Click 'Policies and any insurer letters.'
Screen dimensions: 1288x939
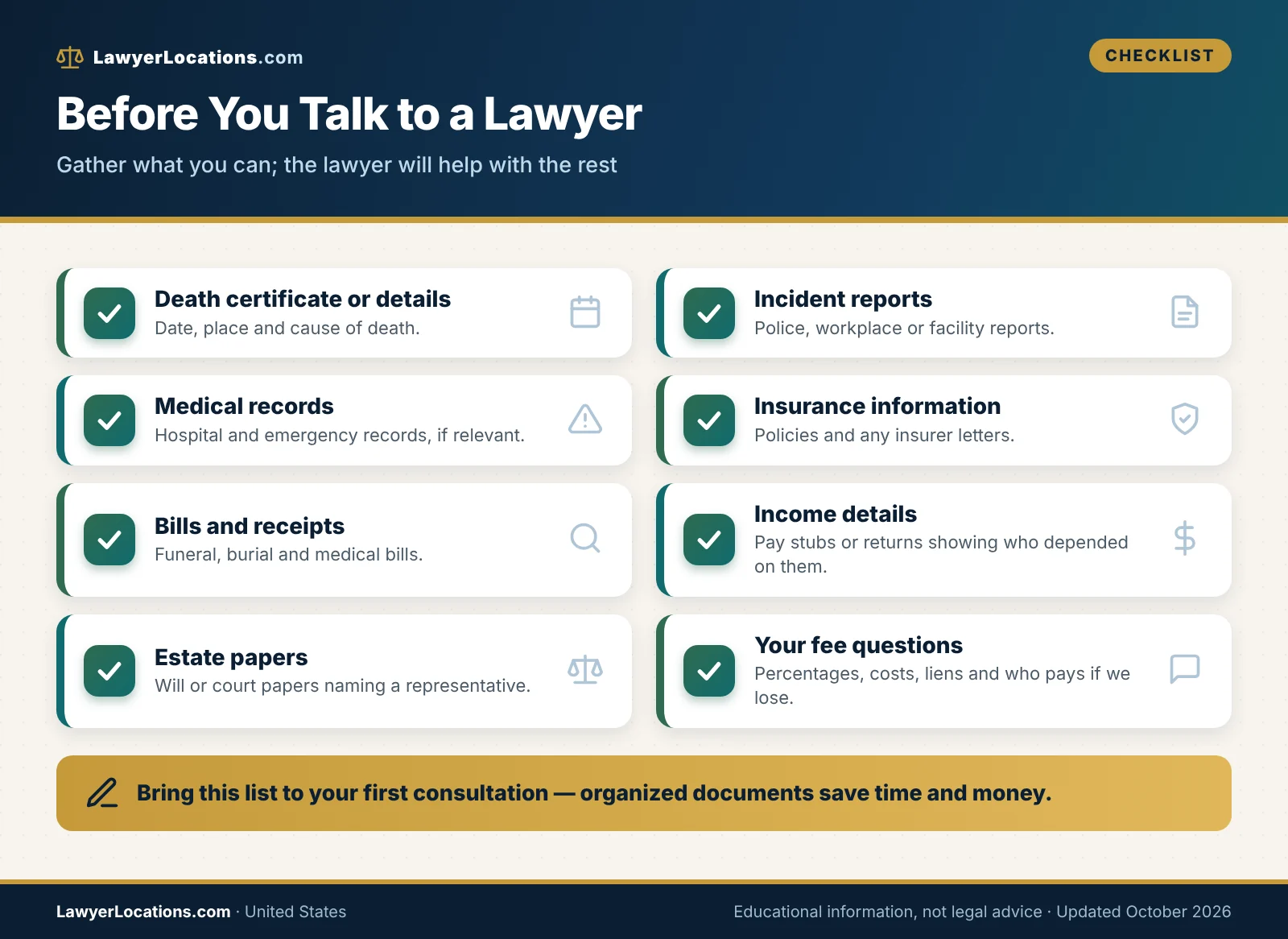885,436
